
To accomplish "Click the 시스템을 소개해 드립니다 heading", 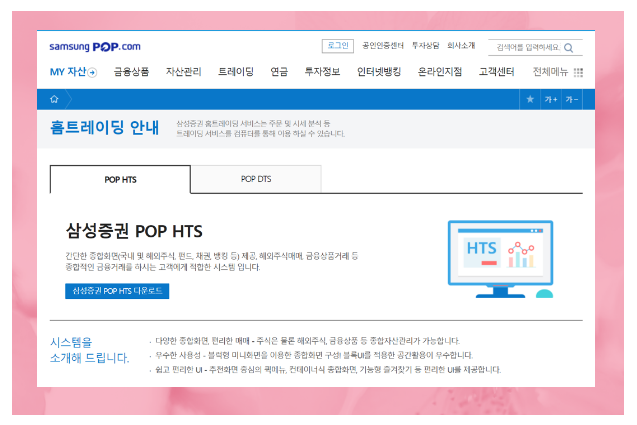I will (89, 350).
